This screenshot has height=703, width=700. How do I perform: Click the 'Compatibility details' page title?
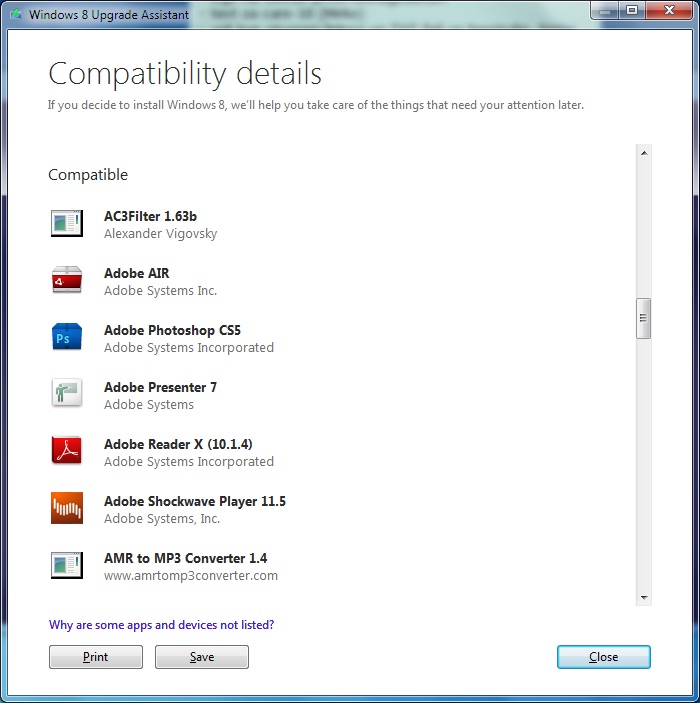pyautogui.click(x=185, y=74)
